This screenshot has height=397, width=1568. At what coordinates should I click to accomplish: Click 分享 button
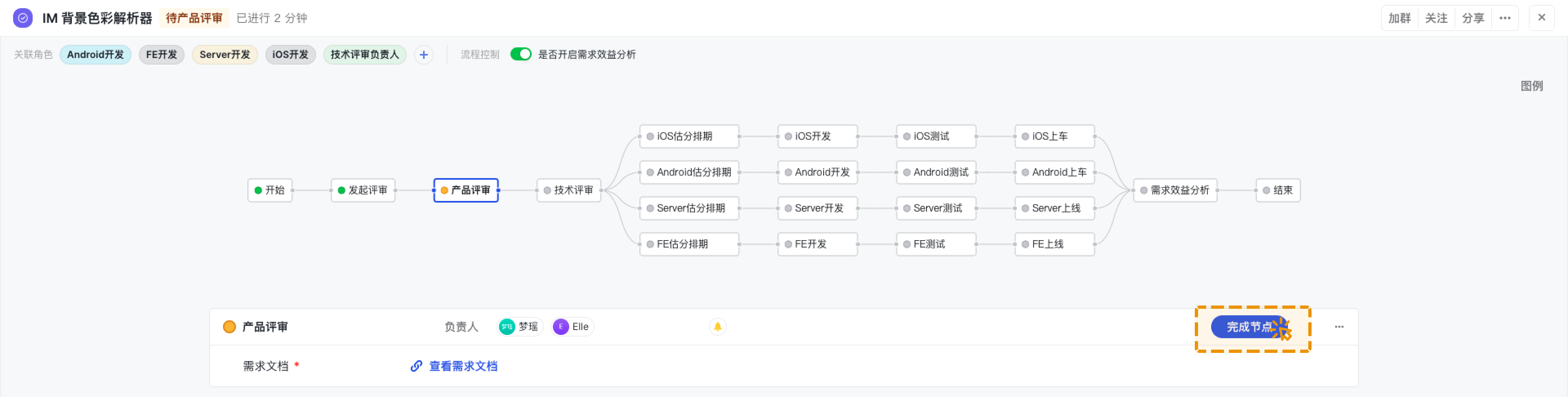tap(1473, 18)
